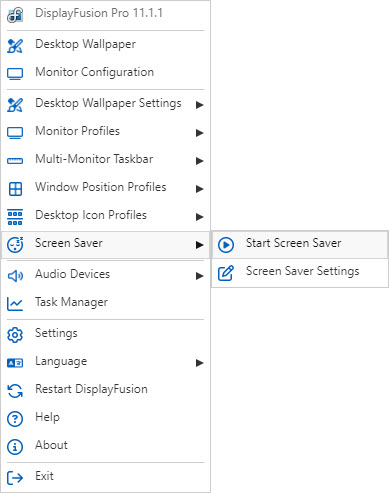Open the Help menu entry

pyautogui.click(x=105, y=419)
